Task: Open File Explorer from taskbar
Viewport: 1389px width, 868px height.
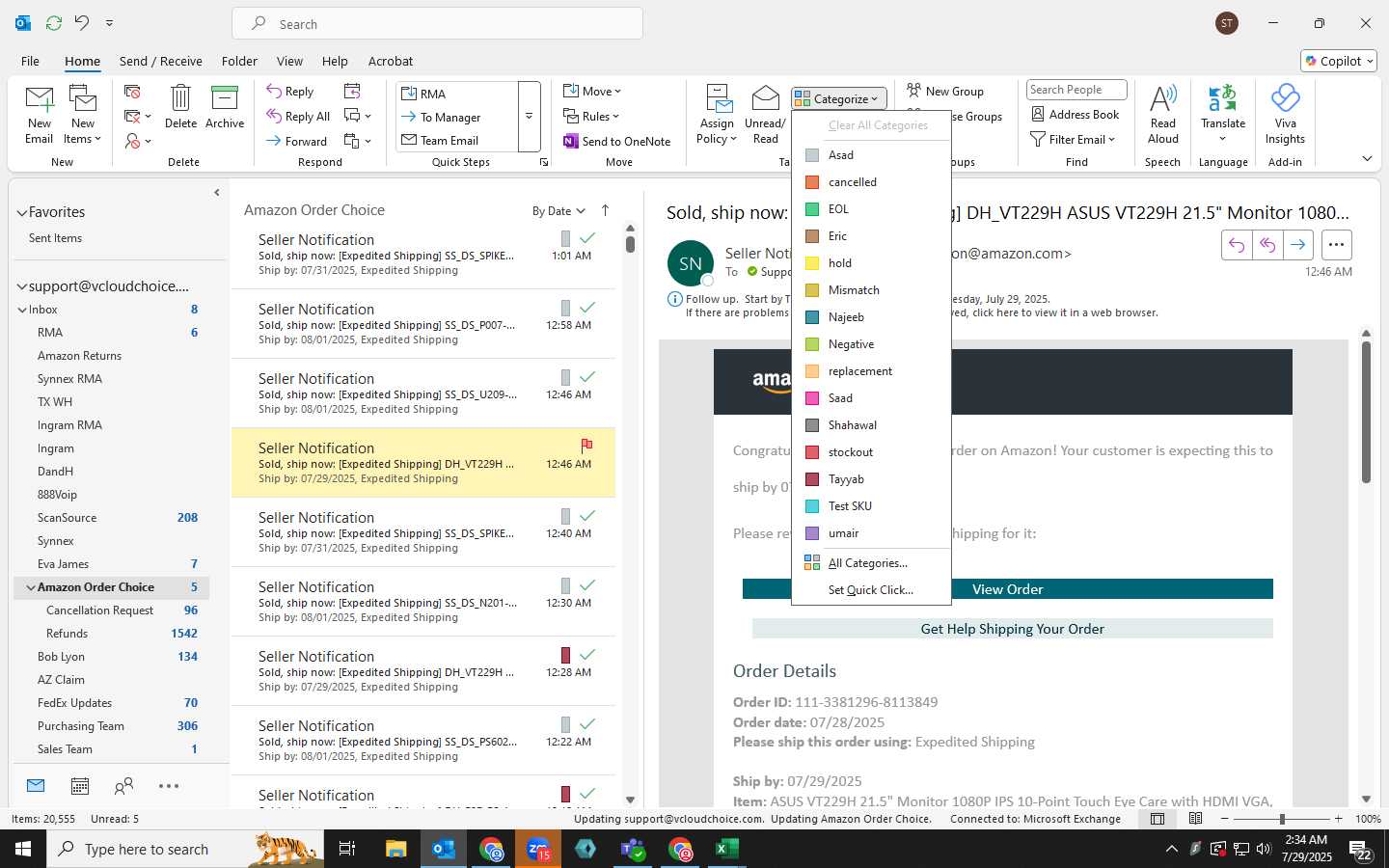Action: pos(396,849)
